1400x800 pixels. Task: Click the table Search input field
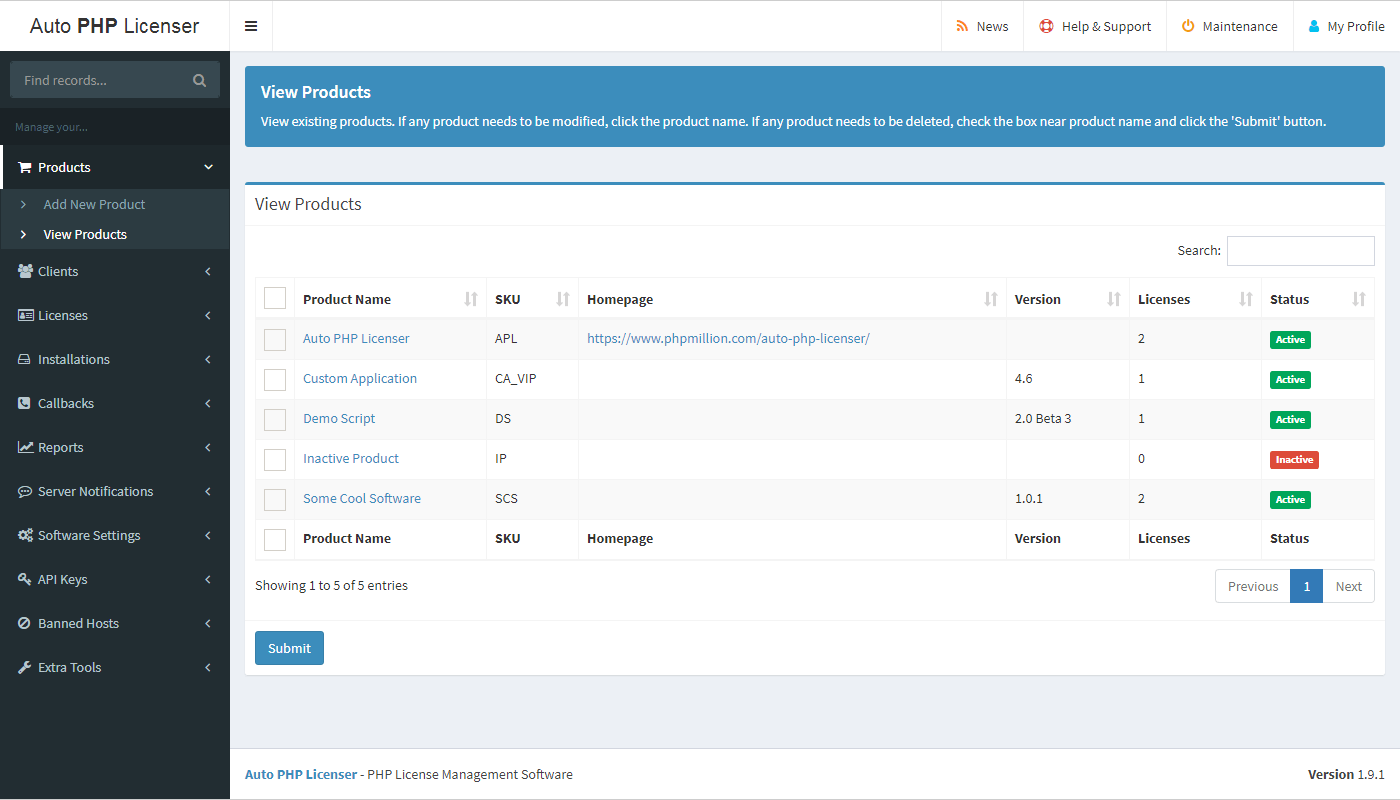click(1300, 250)
